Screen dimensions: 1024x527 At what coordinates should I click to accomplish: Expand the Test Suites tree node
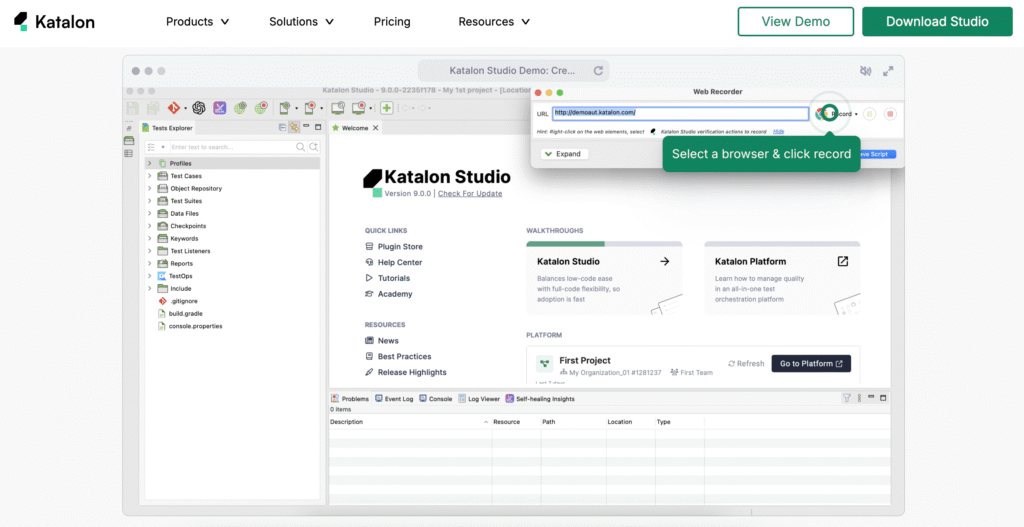(x=150, y=200)
